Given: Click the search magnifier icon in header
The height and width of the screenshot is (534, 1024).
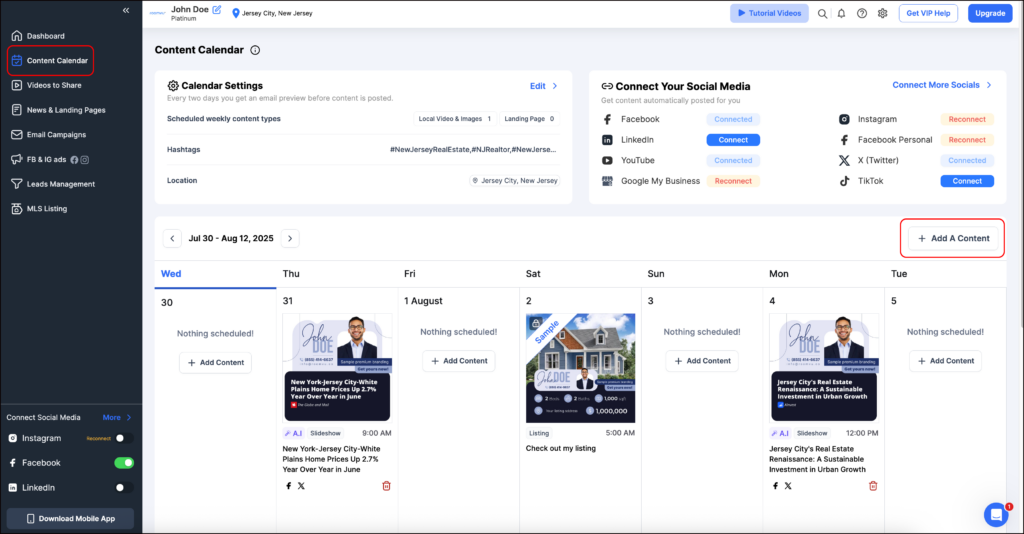Looking at the screenshot, I should (822, 14).
